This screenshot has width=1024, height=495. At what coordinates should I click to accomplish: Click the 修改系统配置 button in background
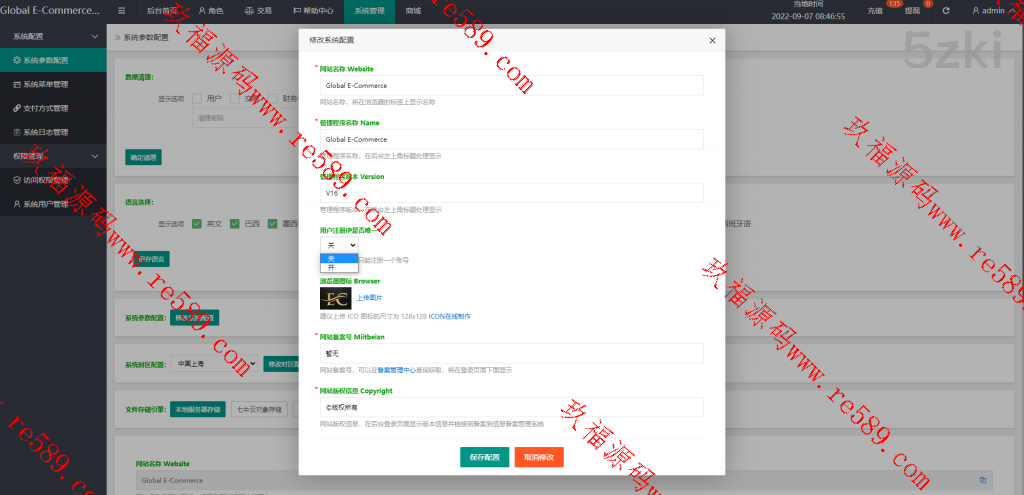pos(195,318)
